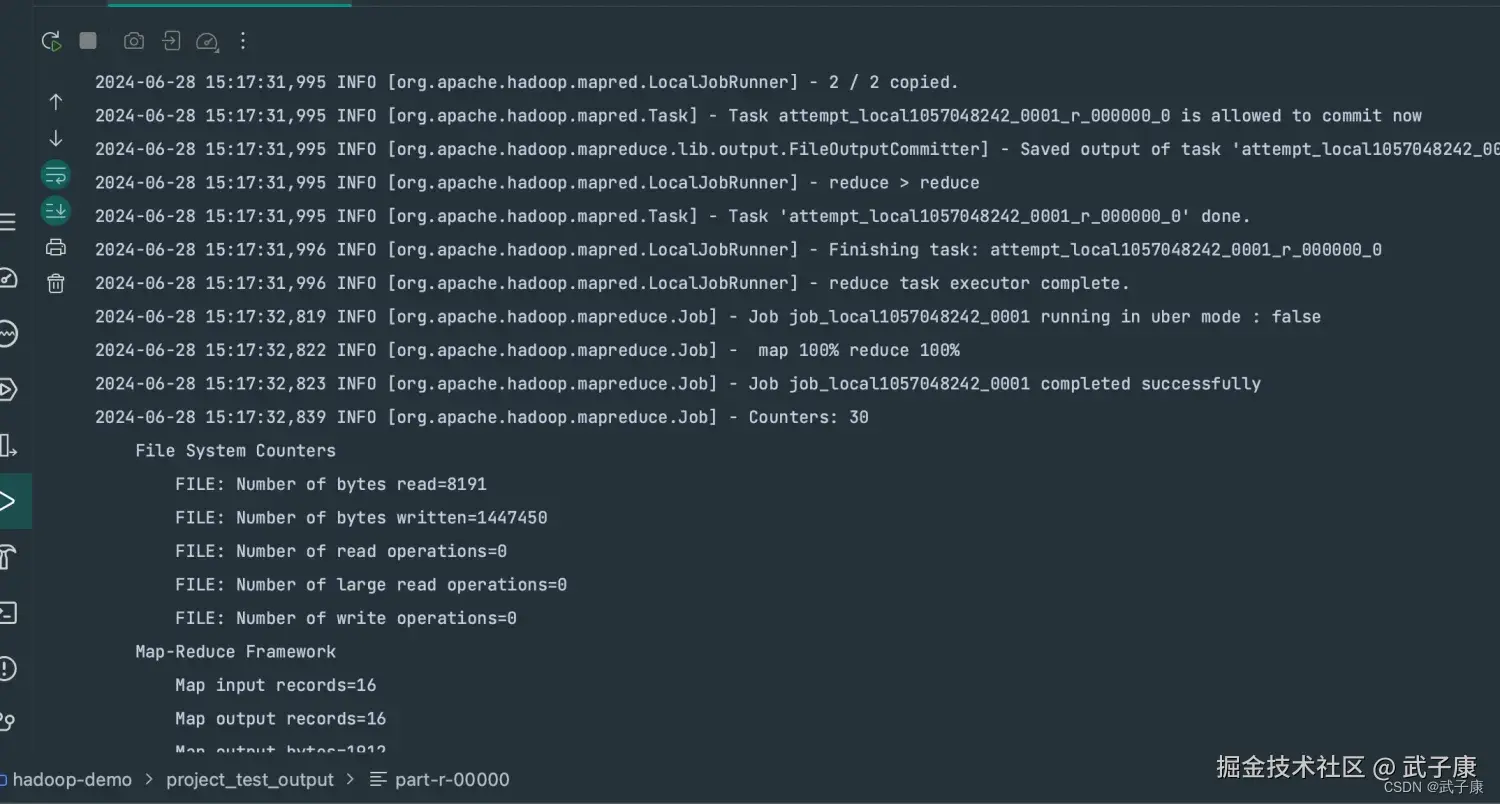1500x804 pixels.
Task: Open the Build hammer tool window
Action: (x=8, y=556)
